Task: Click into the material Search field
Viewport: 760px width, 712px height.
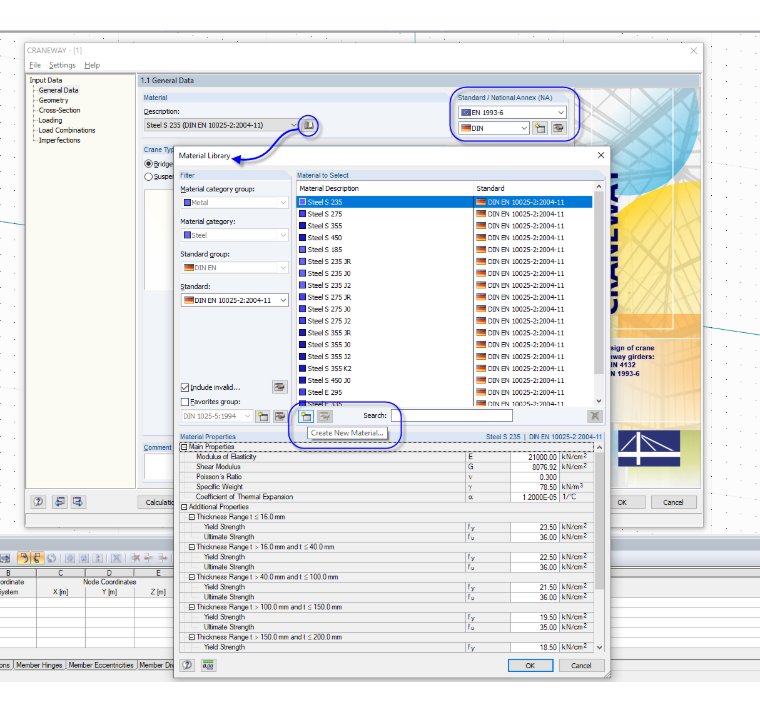Action: pyautogui.click(x=452, y=416)
